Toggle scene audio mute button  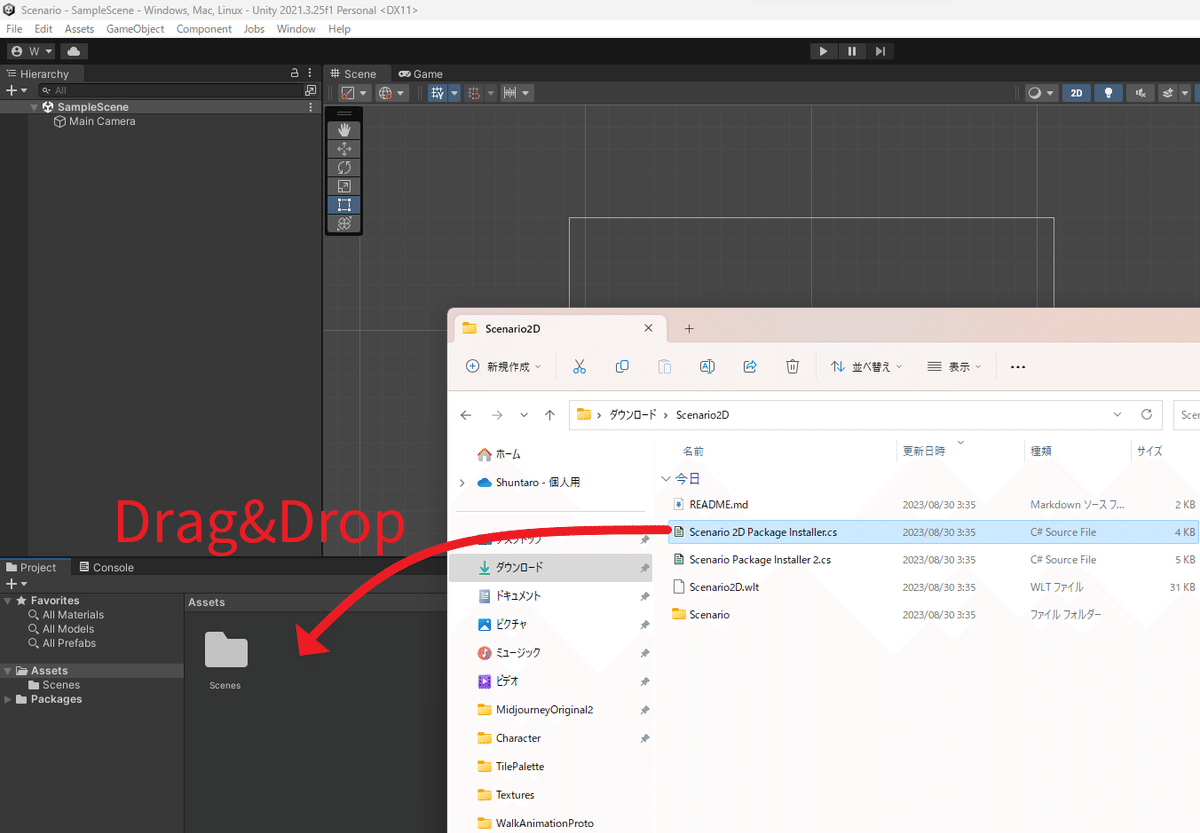1140,93
